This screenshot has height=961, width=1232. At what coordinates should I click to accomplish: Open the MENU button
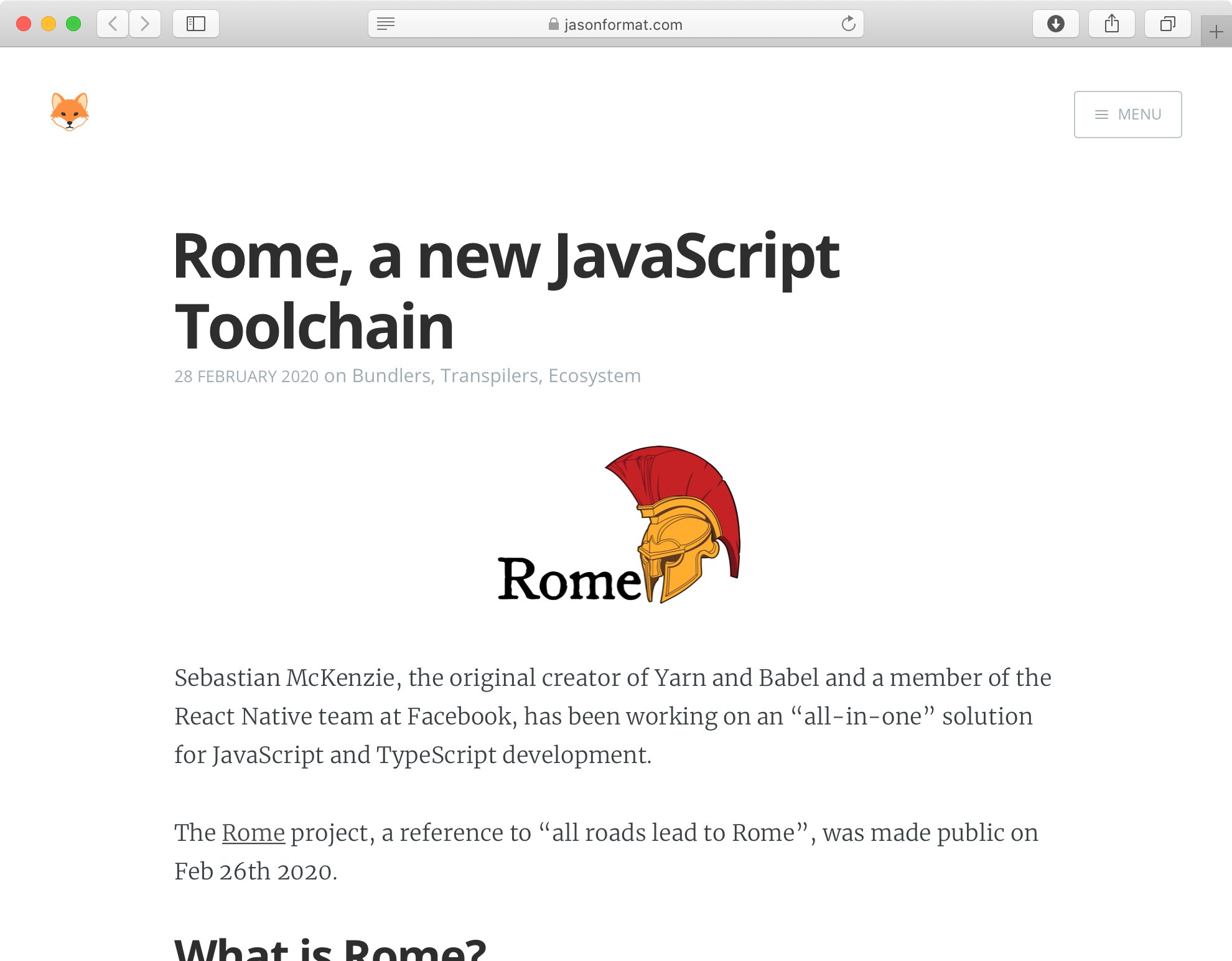click(x=1127, y=115)
